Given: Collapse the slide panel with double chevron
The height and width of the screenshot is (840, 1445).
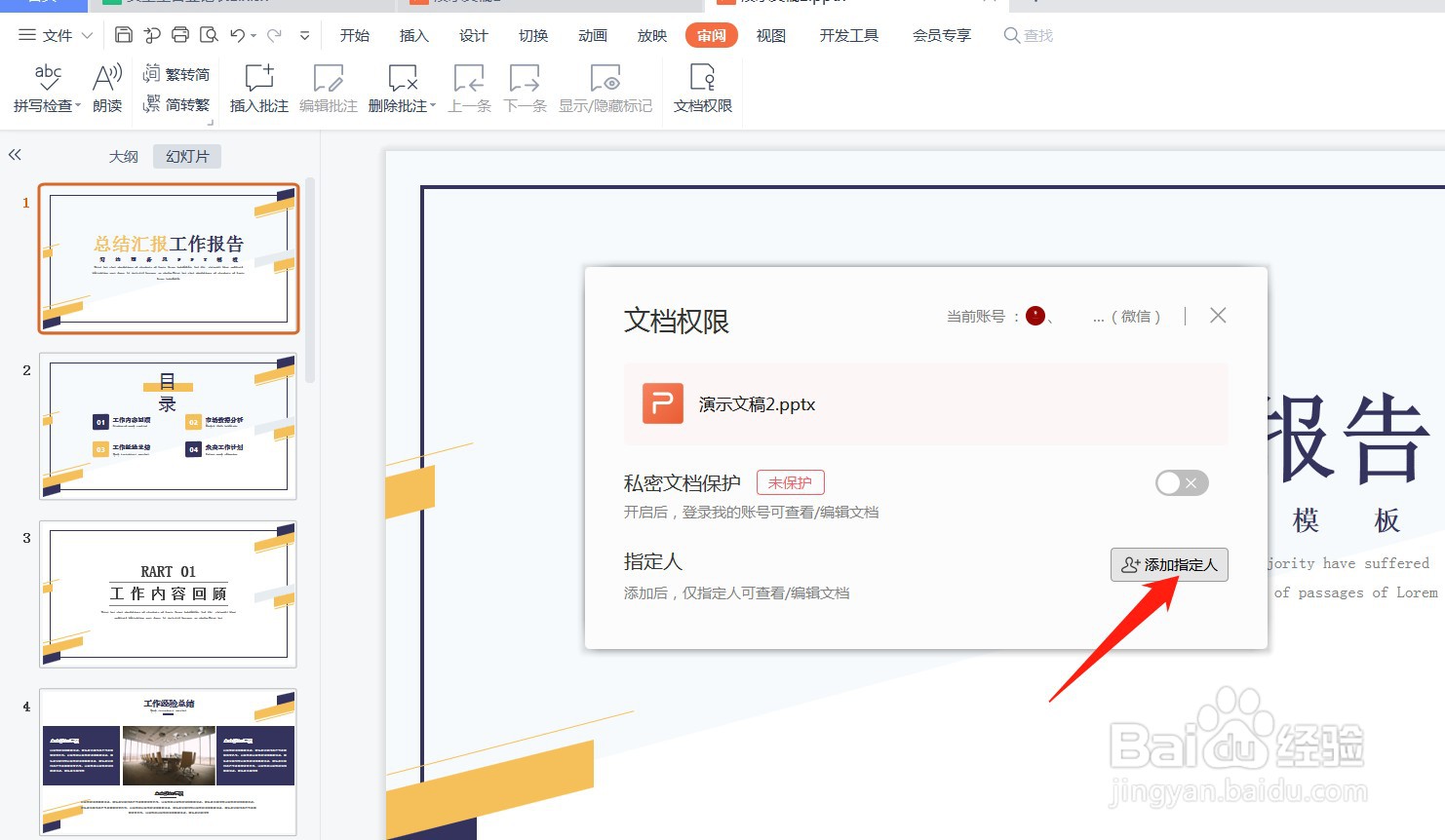Looking at the screenshot, I should (x=15, y=155).
